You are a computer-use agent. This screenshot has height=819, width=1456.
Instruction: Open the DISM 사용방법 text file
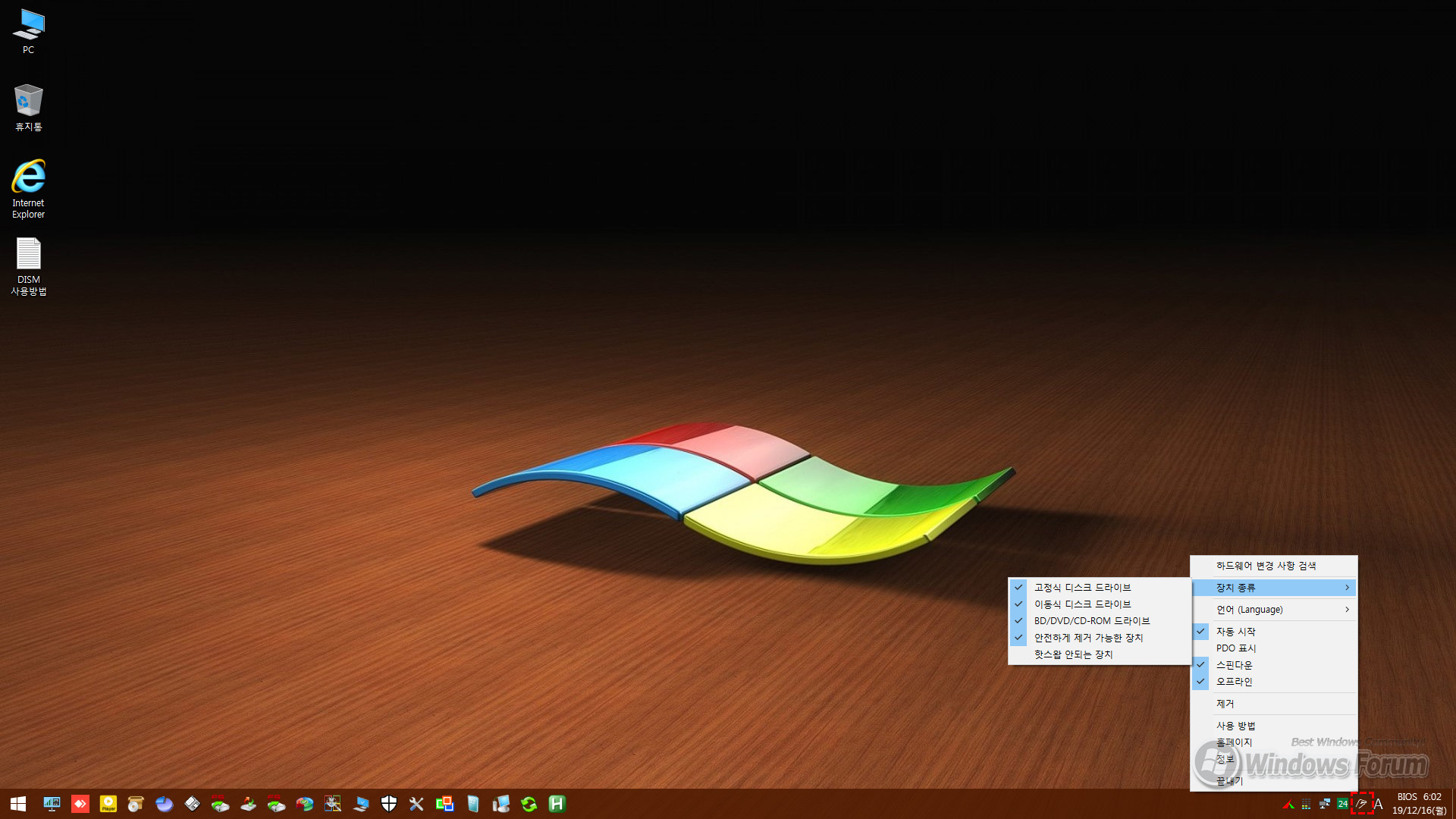click(x=28, y=266)
